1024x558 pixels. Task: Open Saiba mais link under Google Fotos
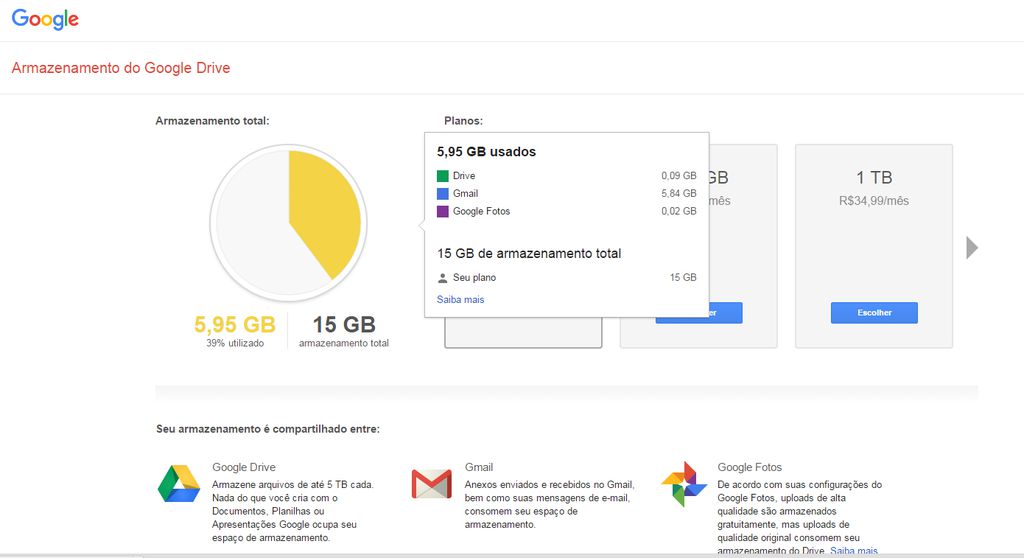pos(854,551)
